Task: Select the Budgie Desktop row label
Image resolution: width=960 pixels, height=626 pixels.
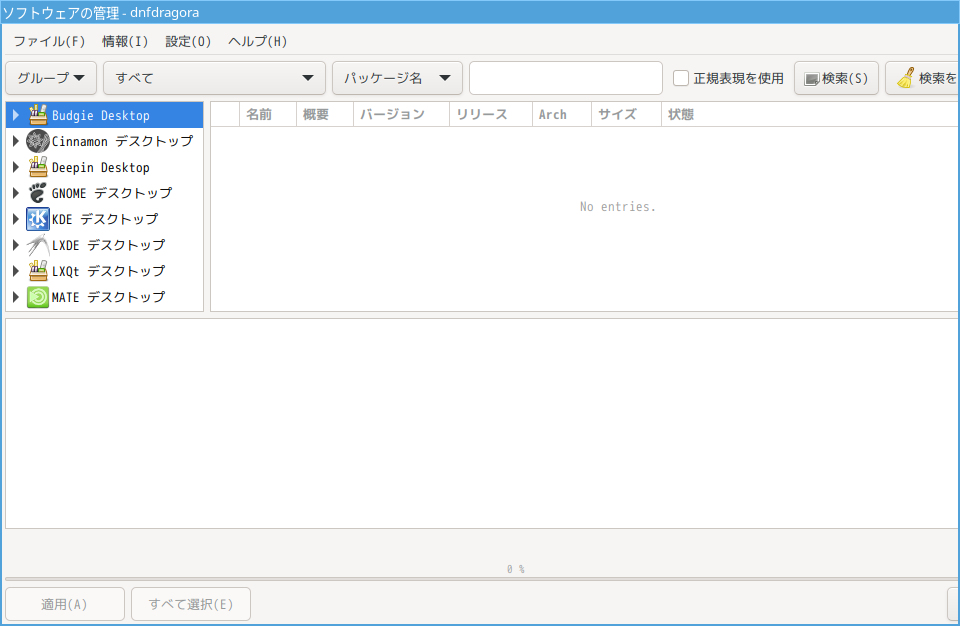Action: pos(101,115)
